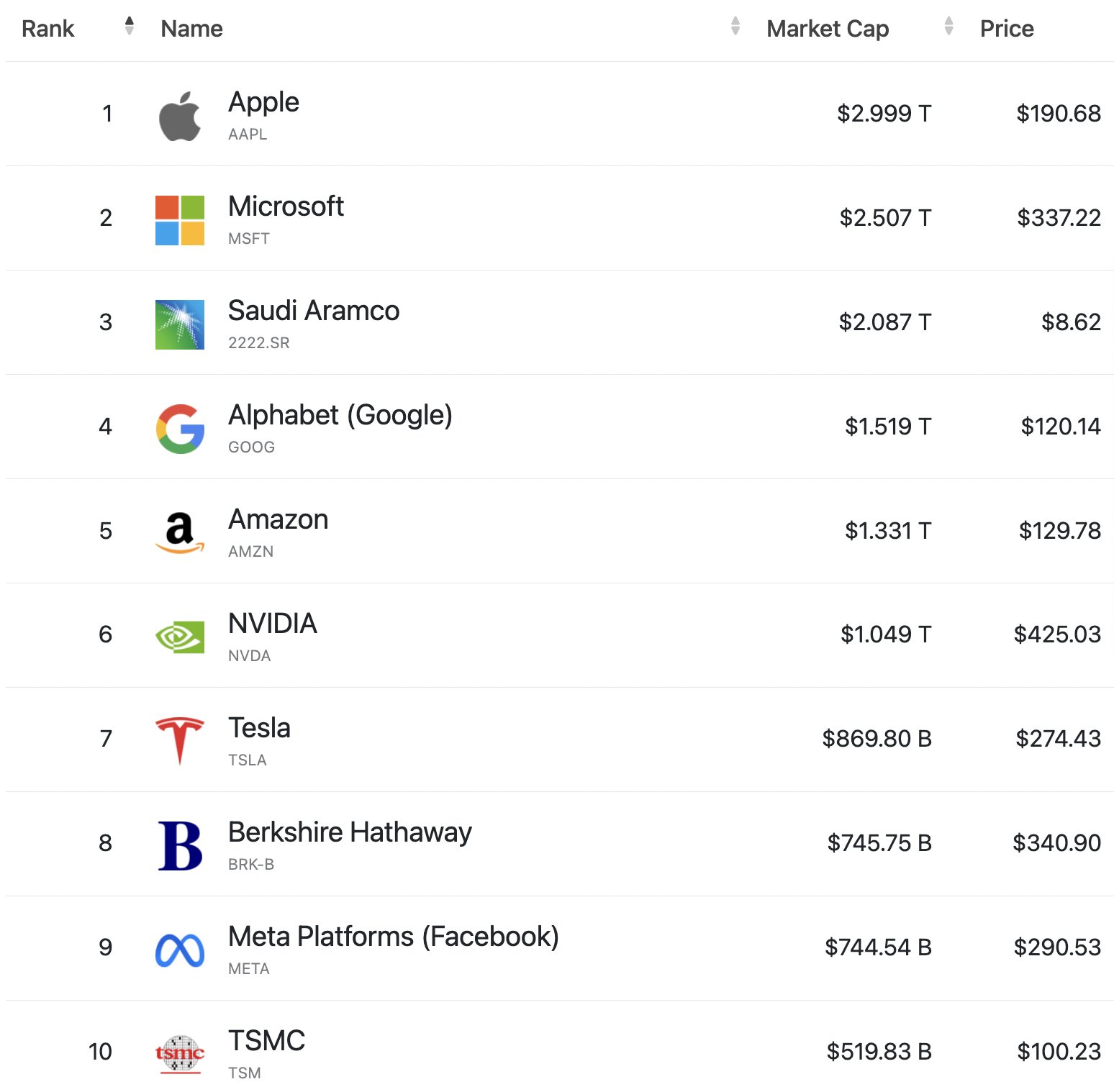Select the $2.087 T market cap value

885,322
